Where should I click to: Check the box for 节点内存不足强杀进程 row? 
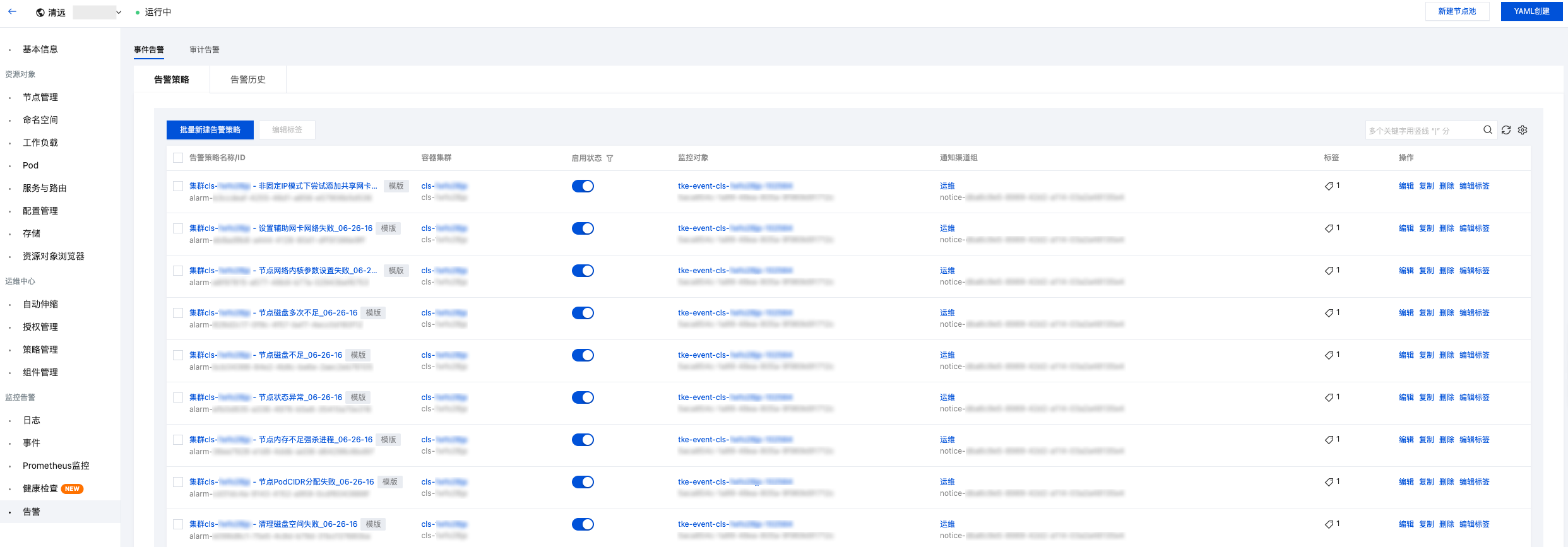pos(178,440)
